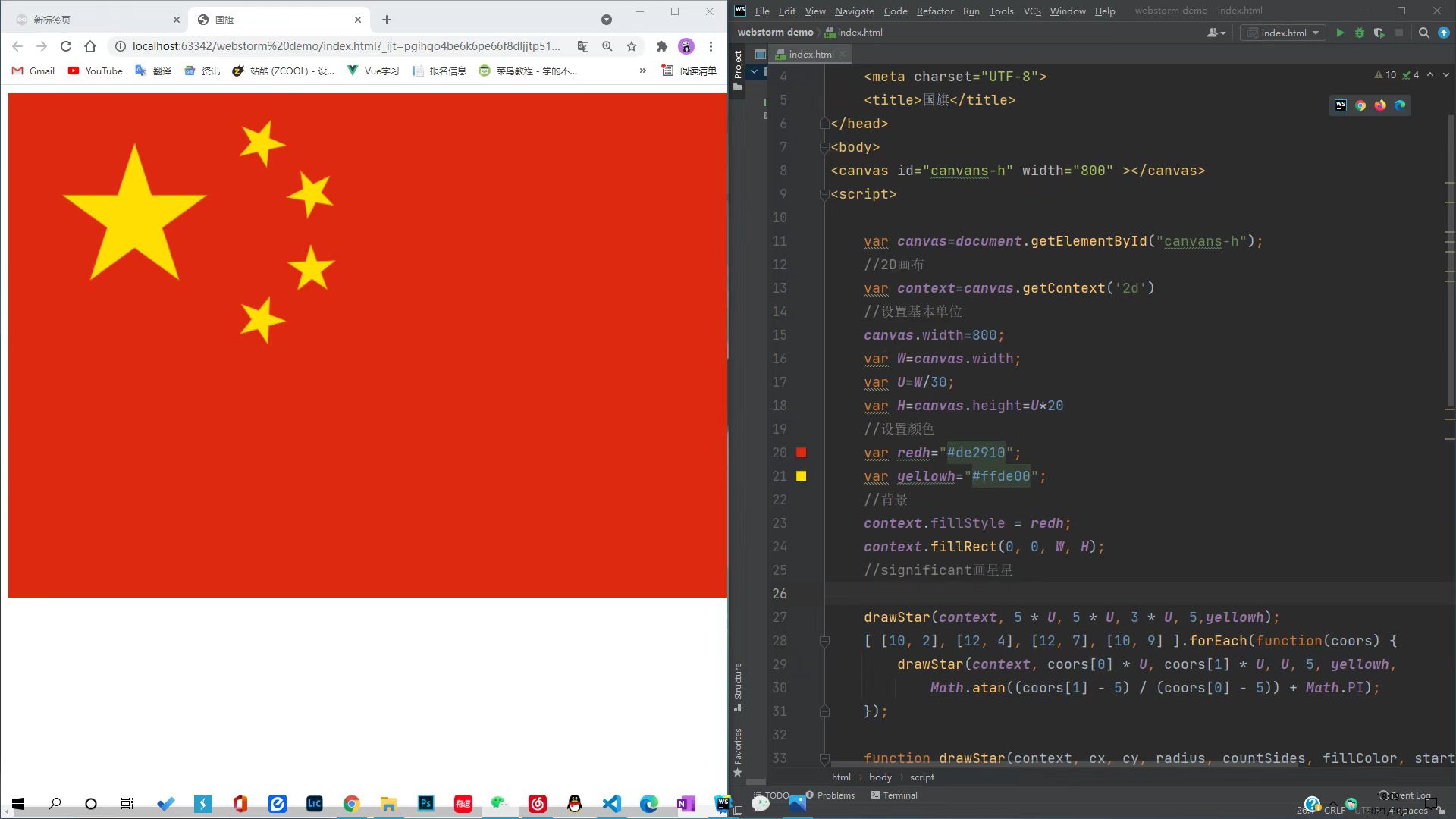Open Windows Start menu

[x=18, y=803]
